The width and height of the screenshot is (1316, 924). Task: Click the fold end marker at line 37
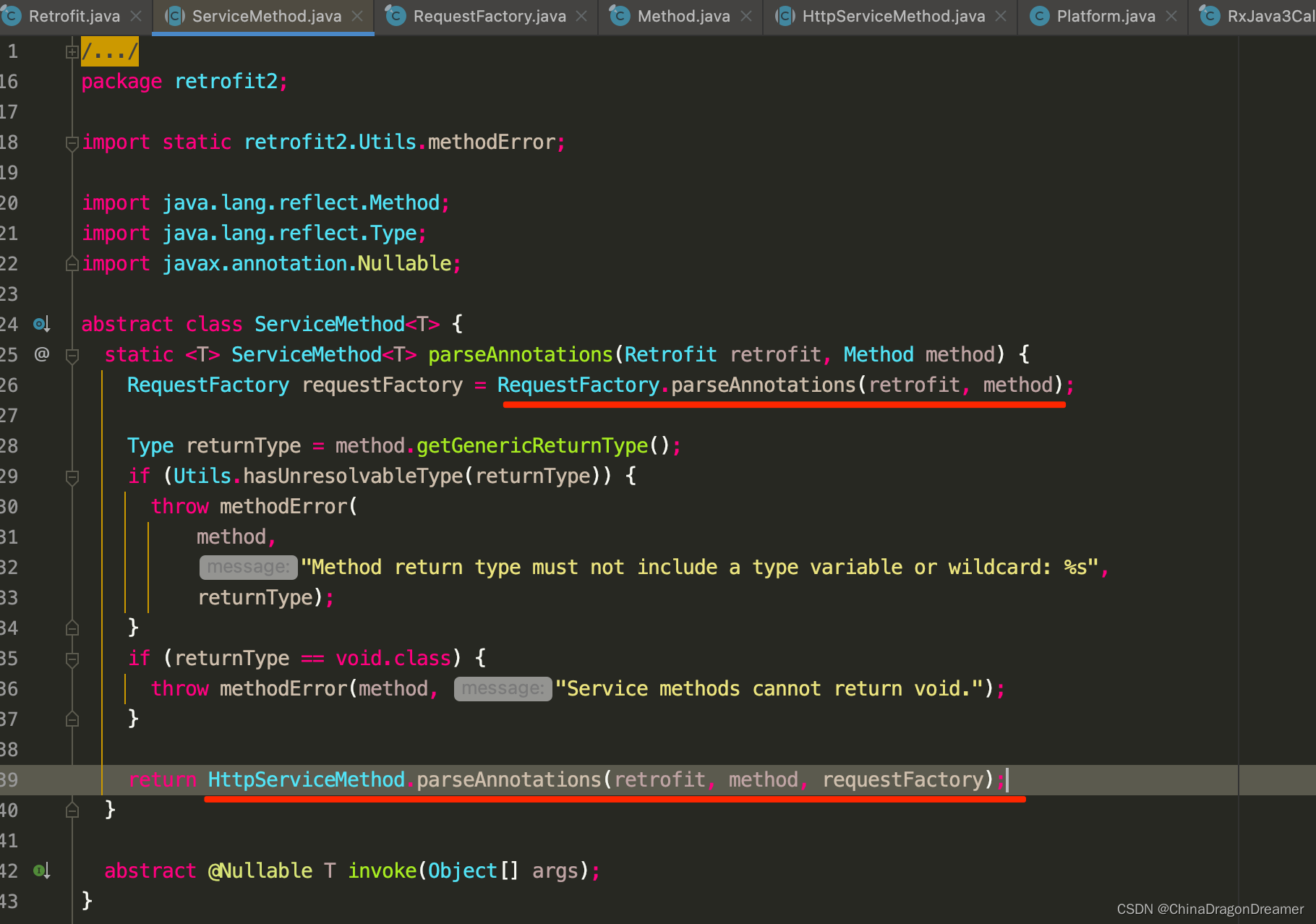pyautogui.click(x=72, y=719)
